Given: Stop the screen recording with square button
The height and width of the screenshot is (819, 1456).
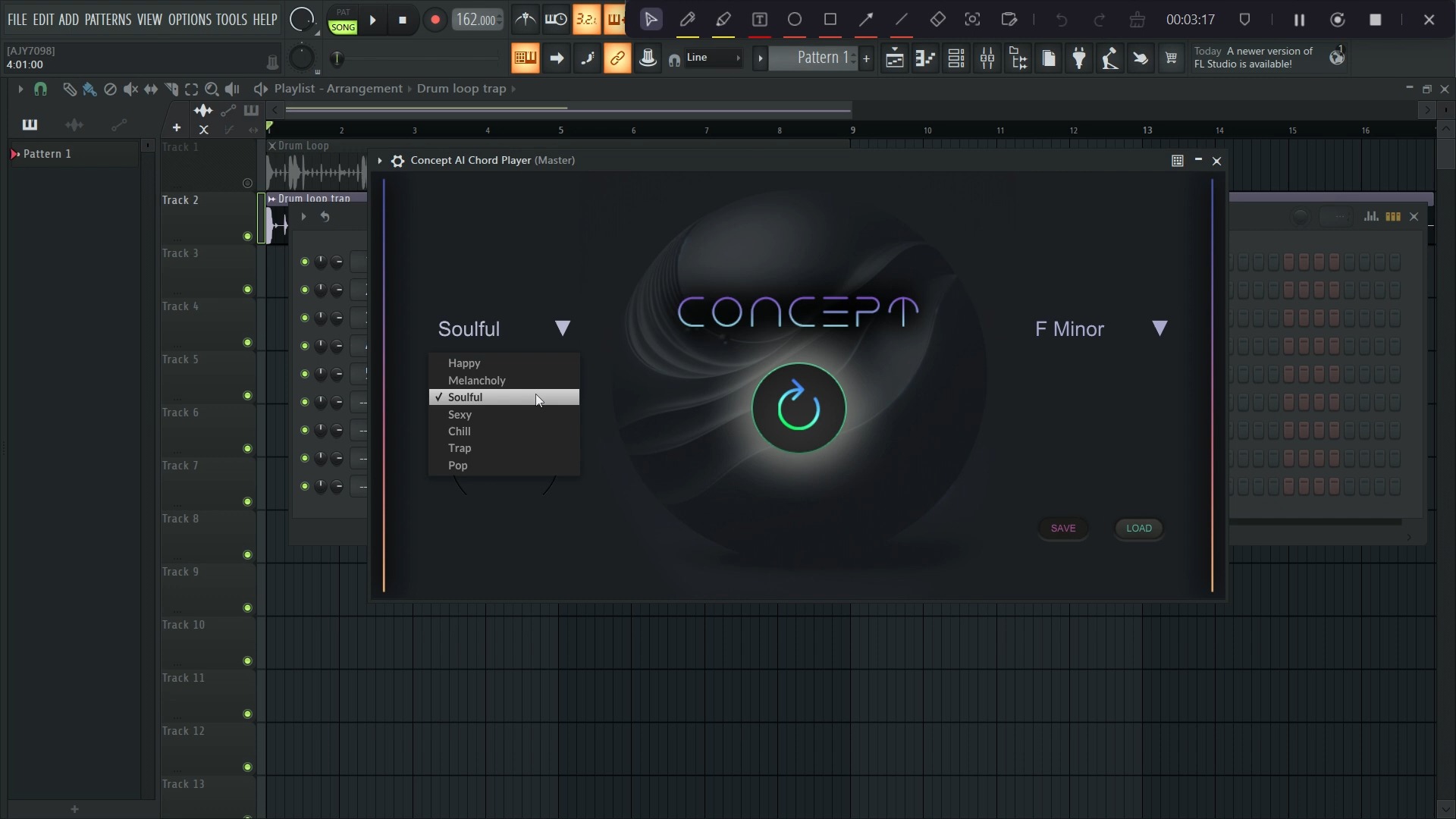Looking at the screenshot, I should (x=1376, y=20).
